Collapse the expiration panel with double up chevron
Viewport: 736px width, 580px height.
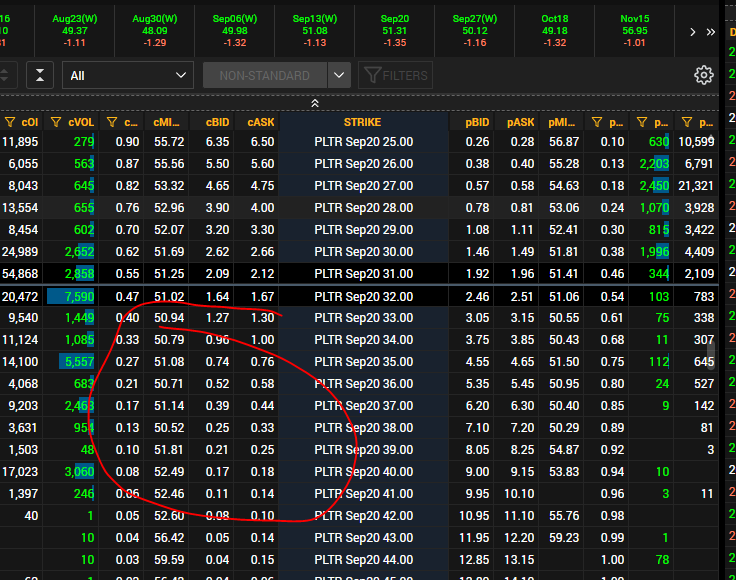315,103
